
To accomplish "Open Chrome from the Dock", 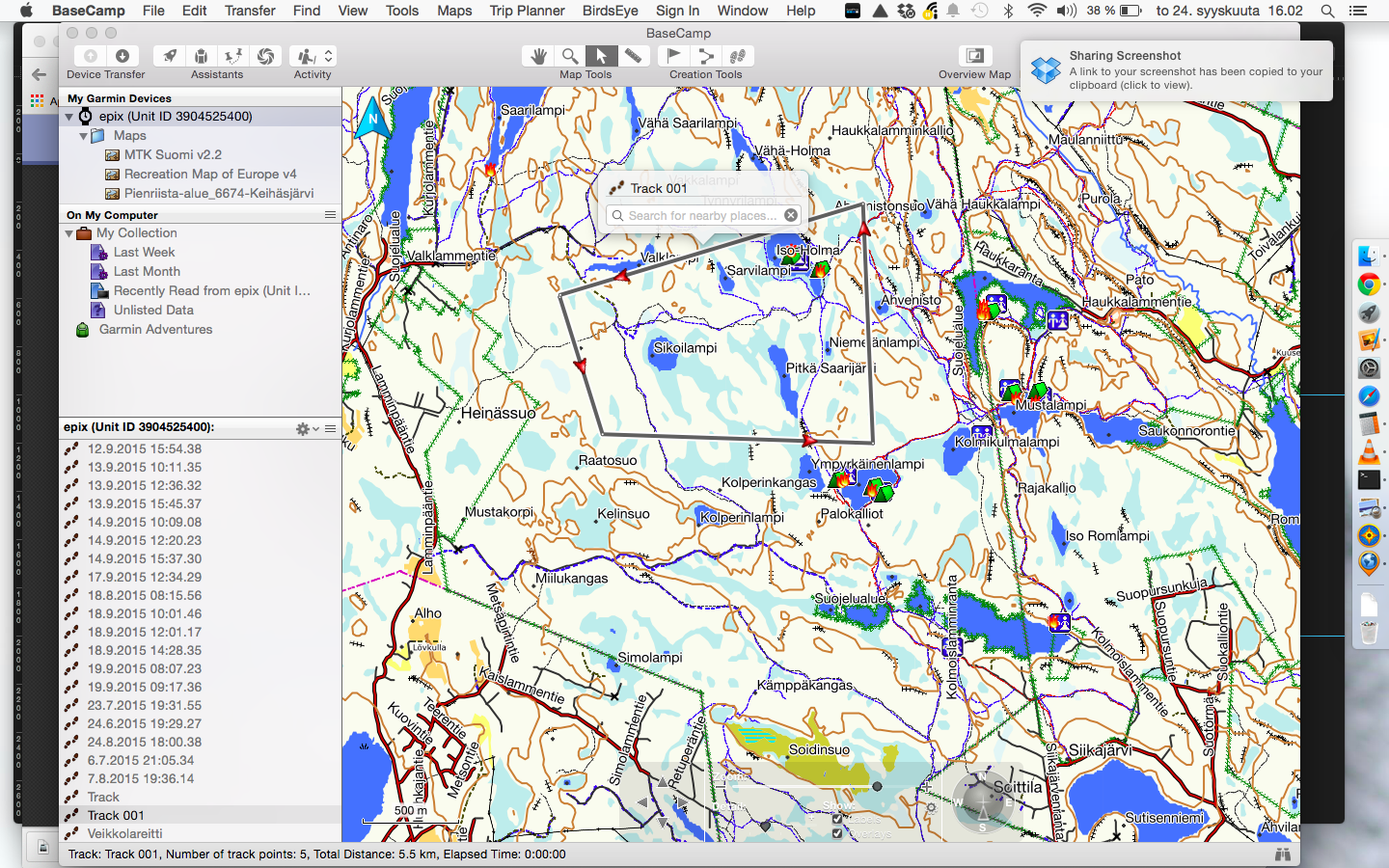I will click(1369, 285).
